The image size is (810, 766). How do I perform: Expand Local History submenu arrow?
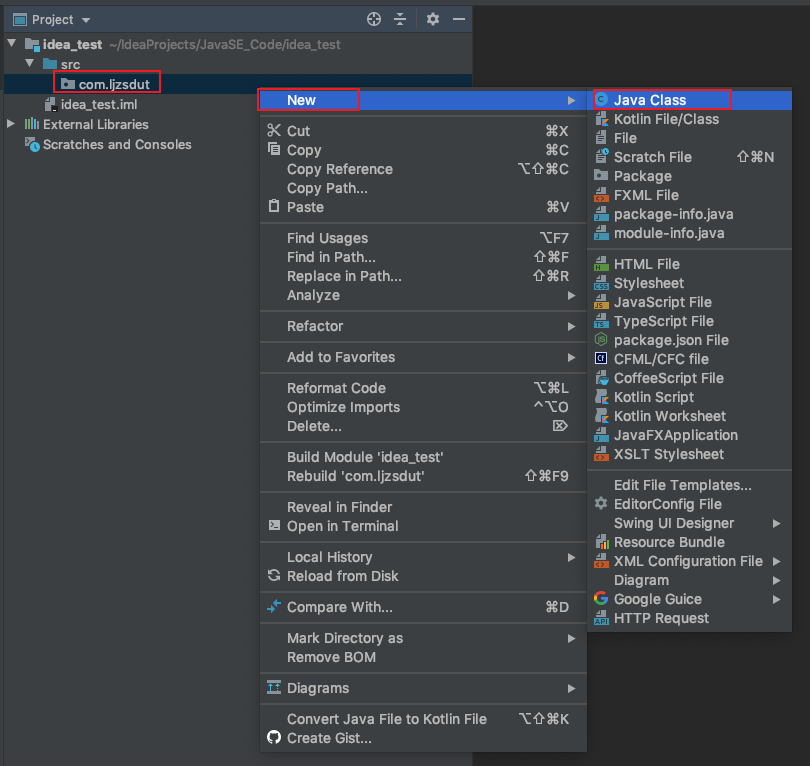(x=571, y=557)
